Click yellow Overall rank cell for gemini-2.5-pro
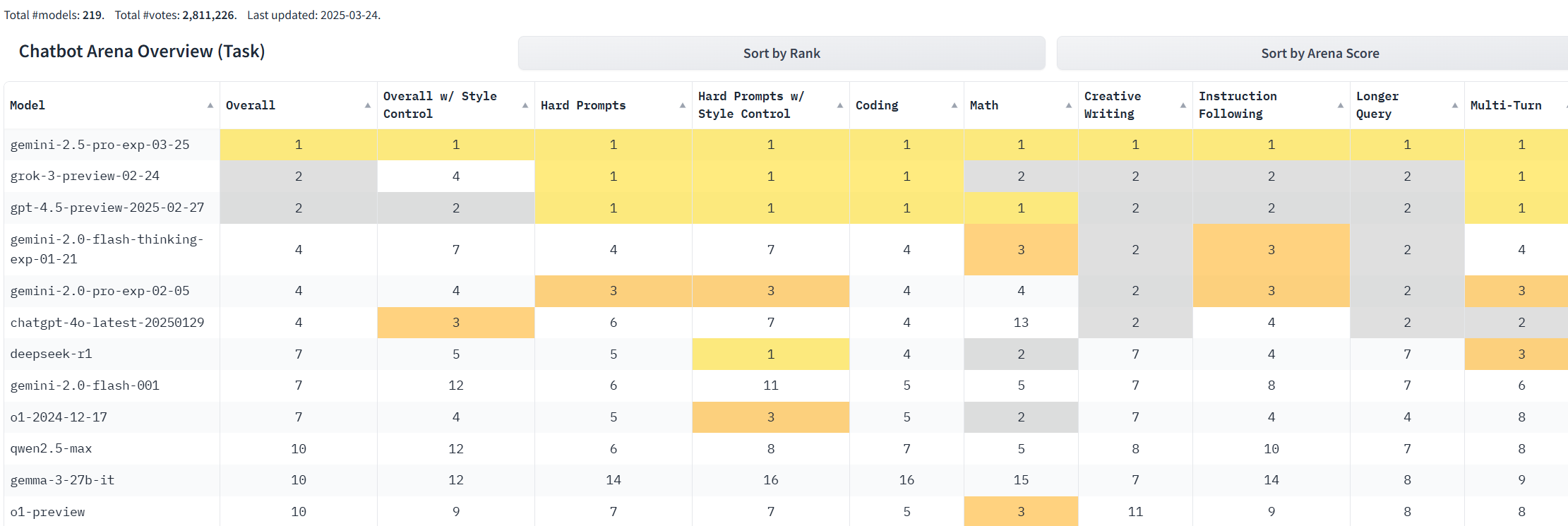 tap(299, 145)
